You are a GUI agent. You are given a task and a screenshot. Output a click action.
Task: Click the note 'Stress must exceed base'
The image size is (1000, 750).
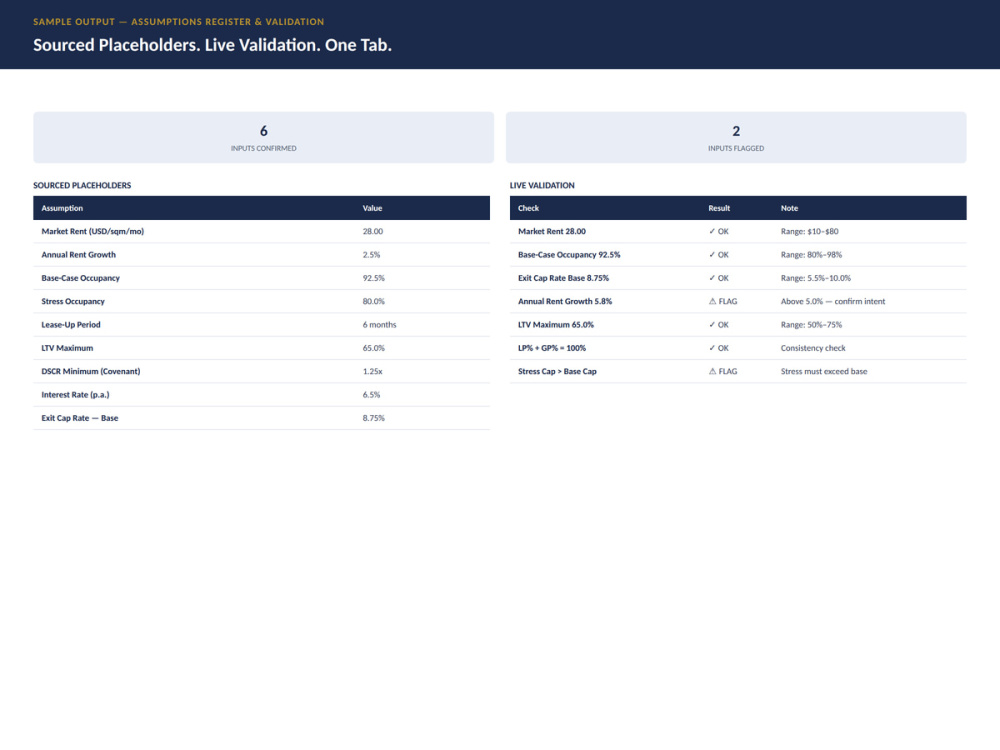tap(824, 371)
